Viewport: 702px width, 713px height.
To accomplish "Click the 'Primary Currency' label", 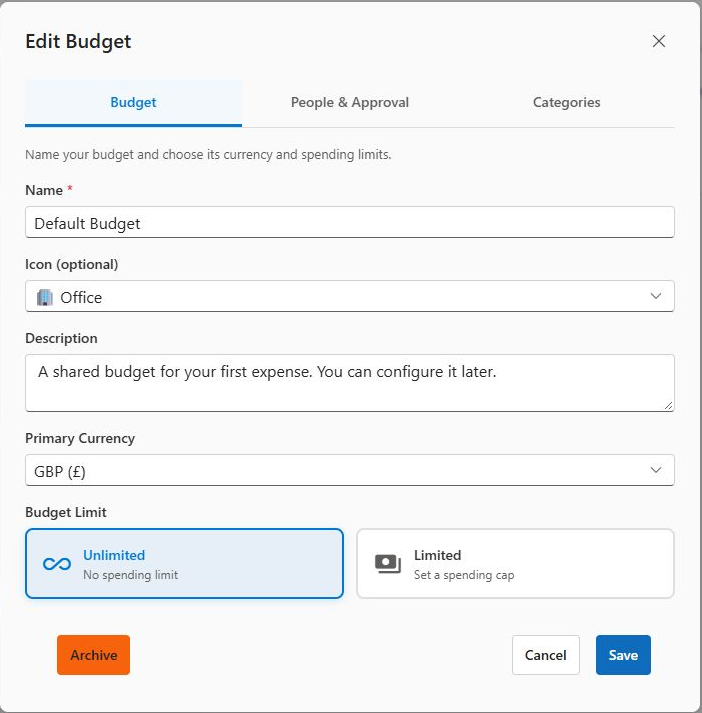I will tap(80, 438).
